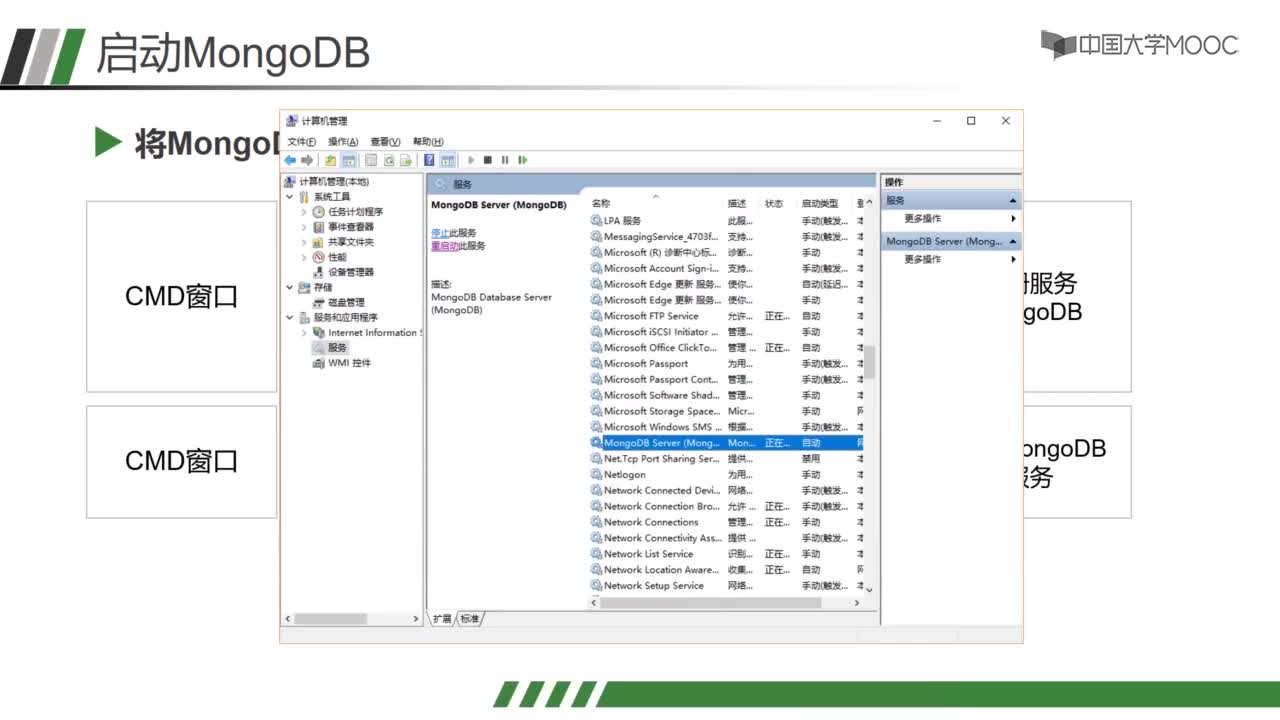Select the Net.Tcp Port Sharing Ser... row
Viewport: 1280px width, 720px height.
point(727,459)
